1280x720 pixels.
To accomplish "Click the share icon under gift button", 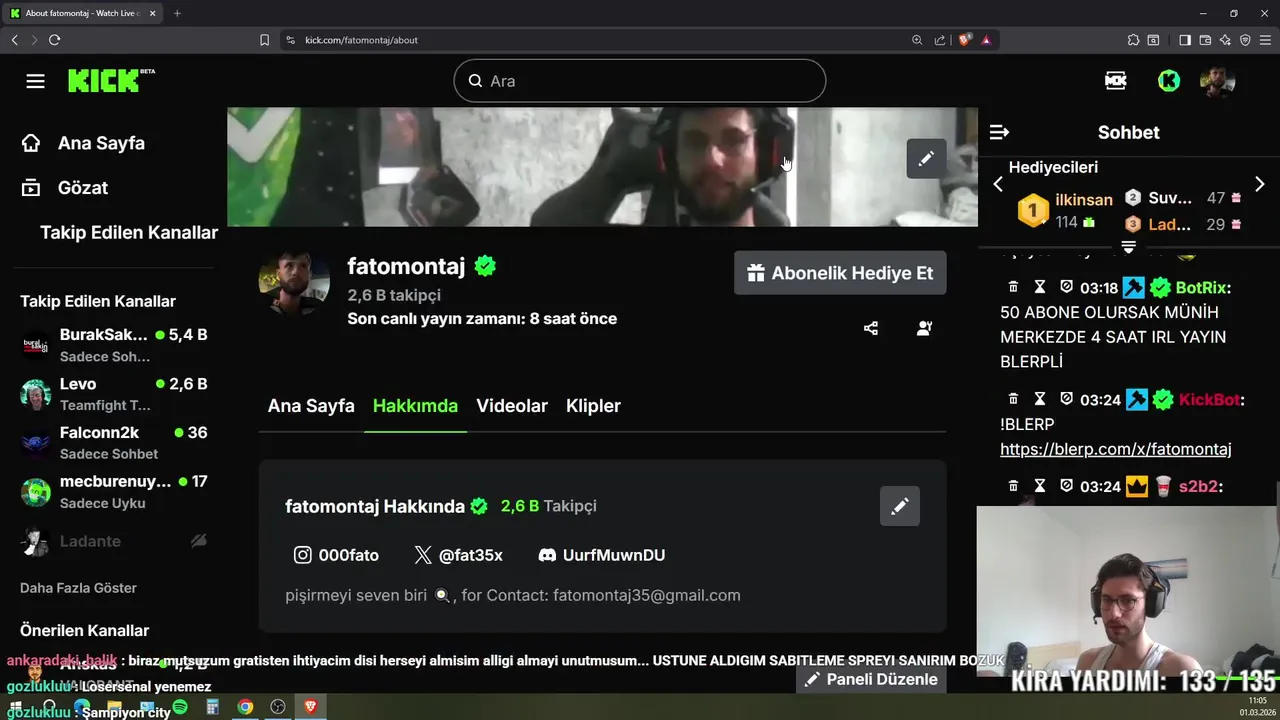I will [x=871, y=328].
